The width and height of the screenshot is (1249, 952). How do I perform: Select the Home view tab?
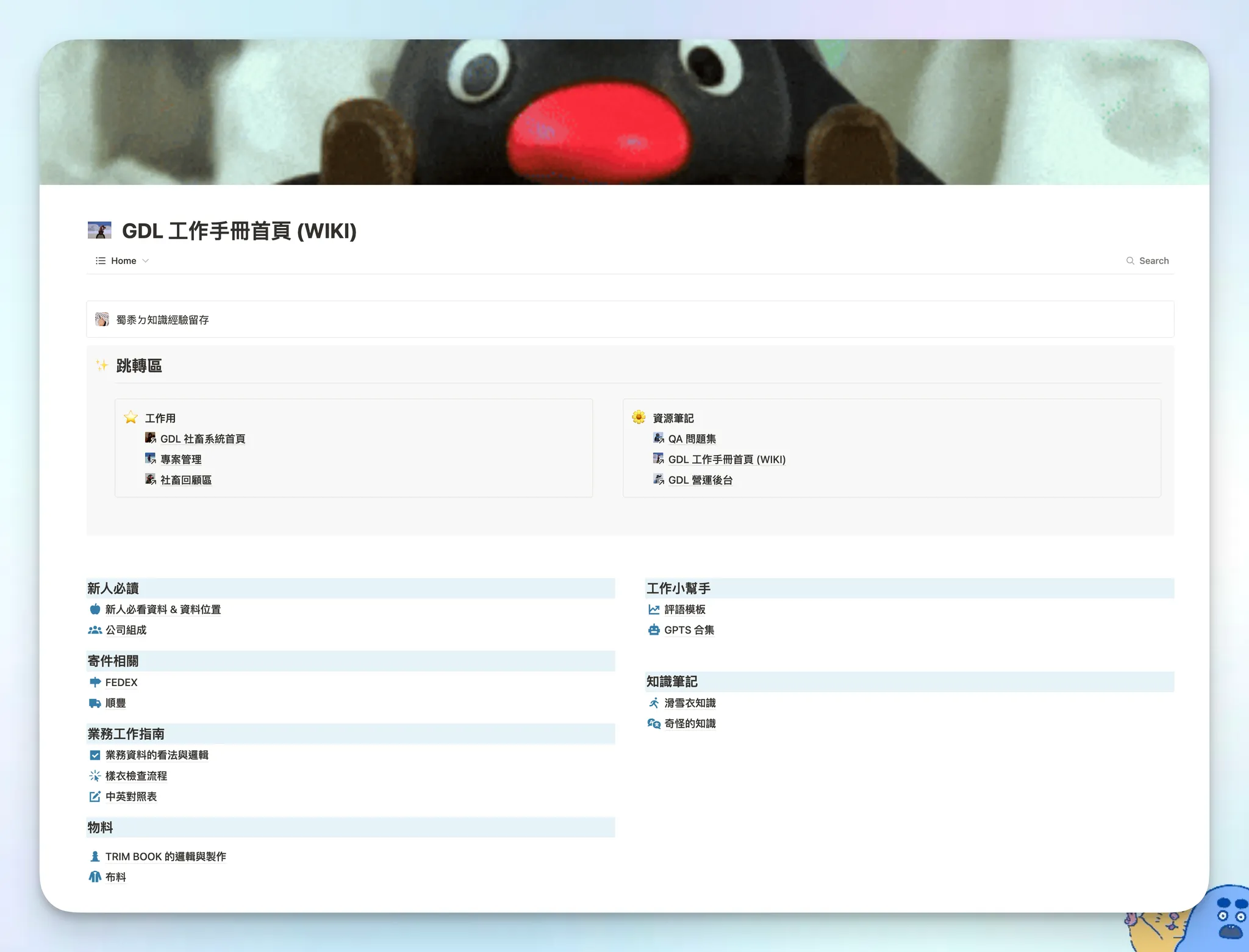tap(123, 261)
